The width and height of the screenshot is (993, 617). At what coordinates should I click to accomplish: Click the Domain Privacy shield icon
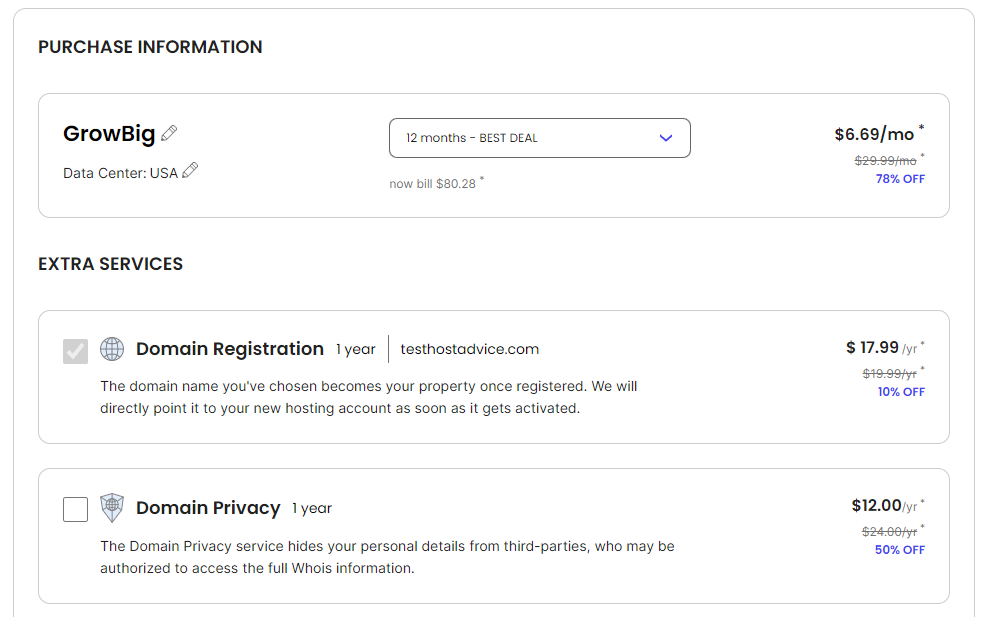pyautogui.click(x=112, y=508)
